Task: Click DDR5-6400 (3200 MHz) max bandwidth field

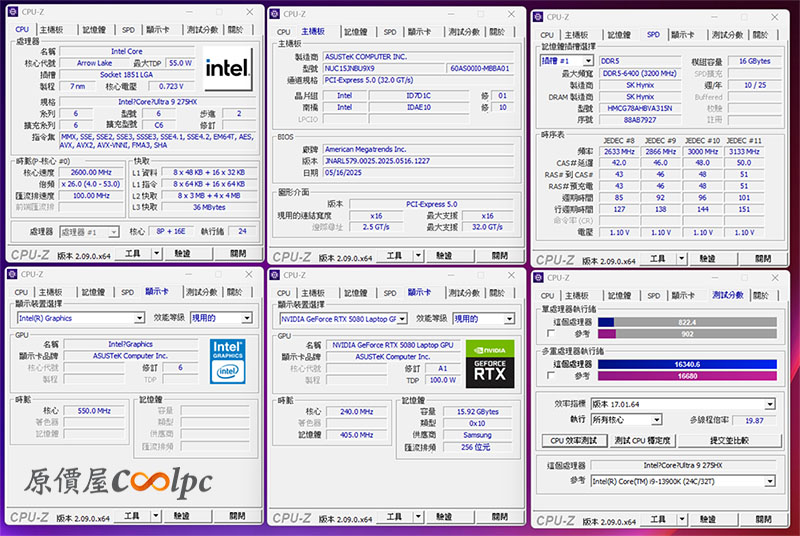Action: pos(640,73)
